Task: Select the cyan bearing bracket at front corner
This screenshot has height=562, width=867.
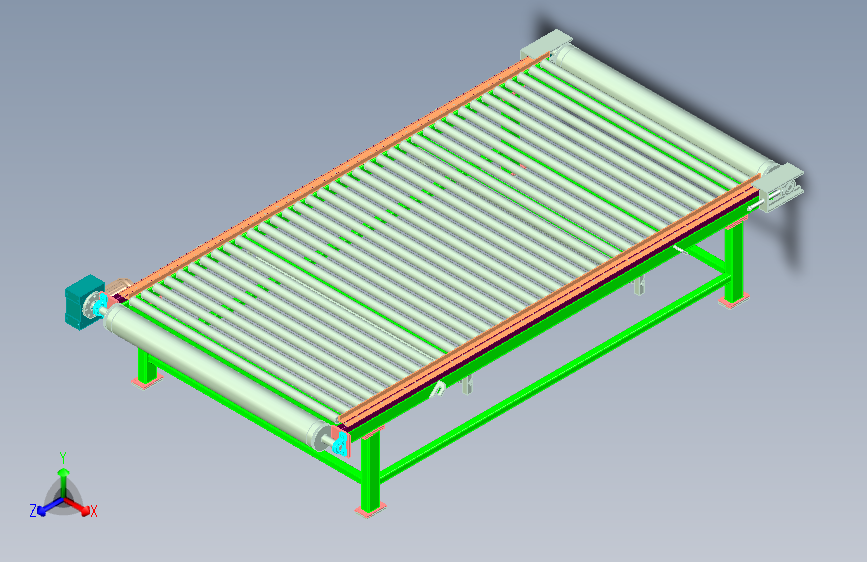Action: pos(341,443)
